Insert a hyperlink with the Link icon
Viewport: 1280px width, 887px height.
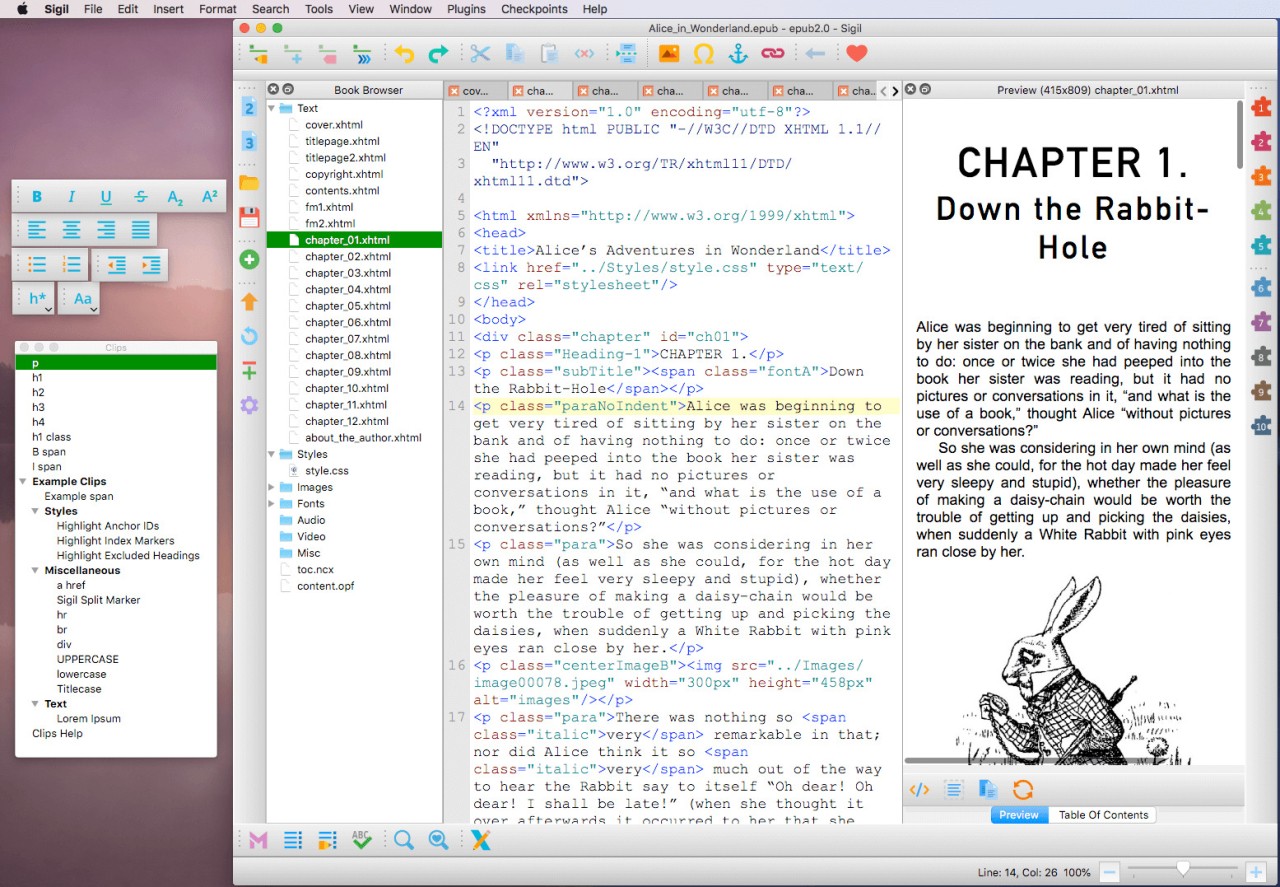pyautogui.click(x=772, y=53)
